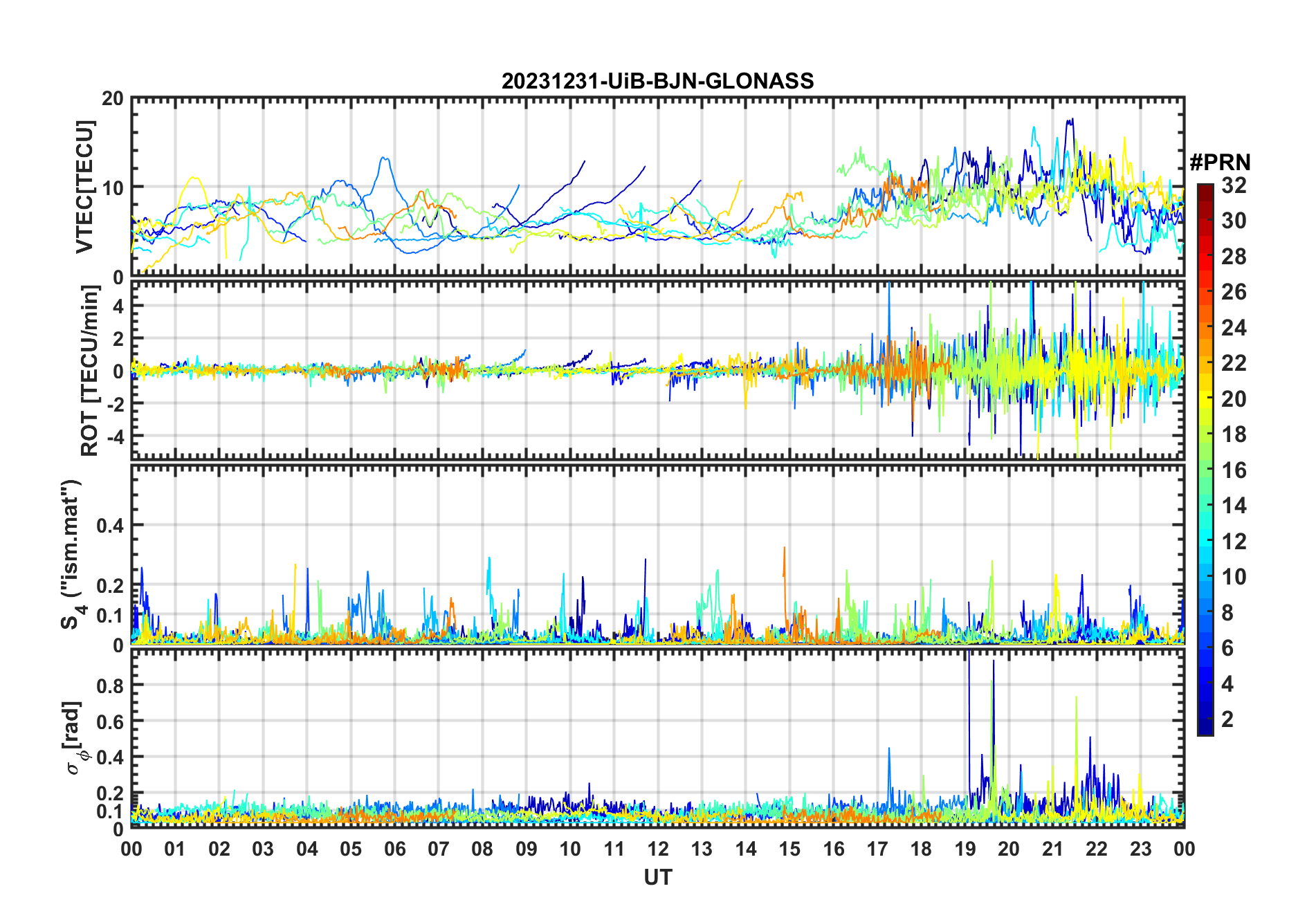Image resolution: width=1316 pixels, height=920 pixels.
Task: Click colorbar tick label 22
Action: 1234,363
